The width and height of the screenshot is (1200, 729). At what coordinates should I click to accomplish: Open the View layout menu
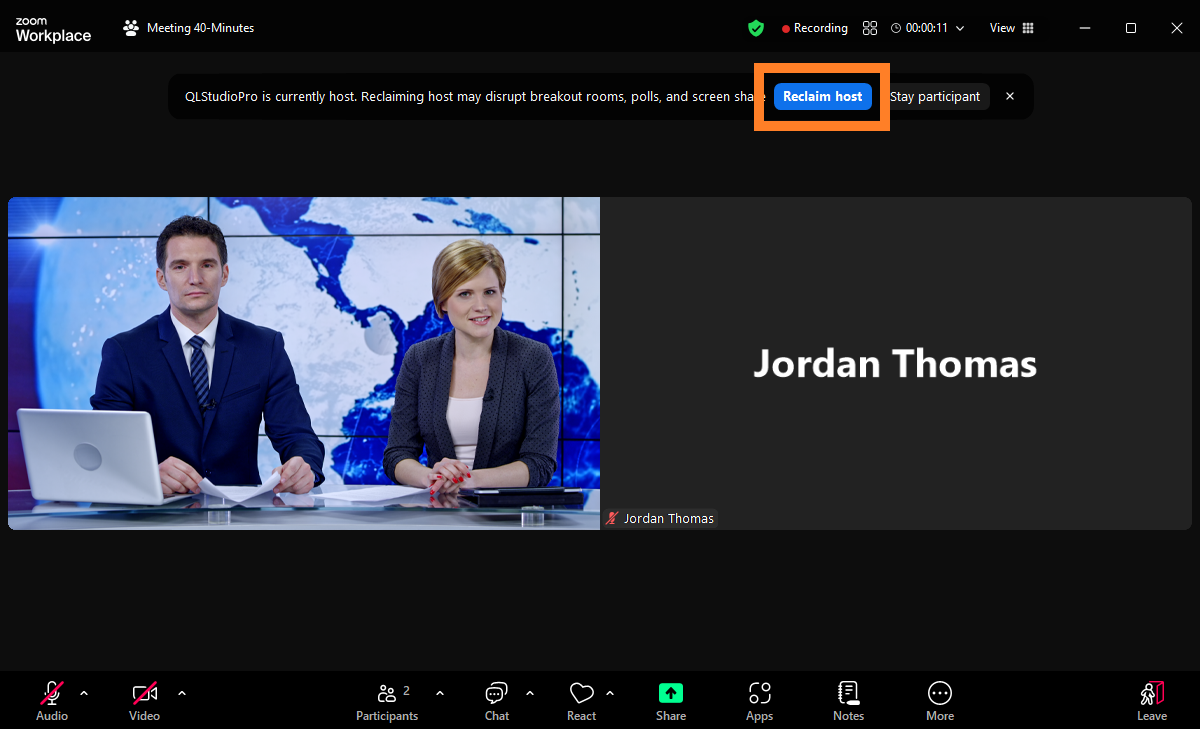pos(1011,28)
